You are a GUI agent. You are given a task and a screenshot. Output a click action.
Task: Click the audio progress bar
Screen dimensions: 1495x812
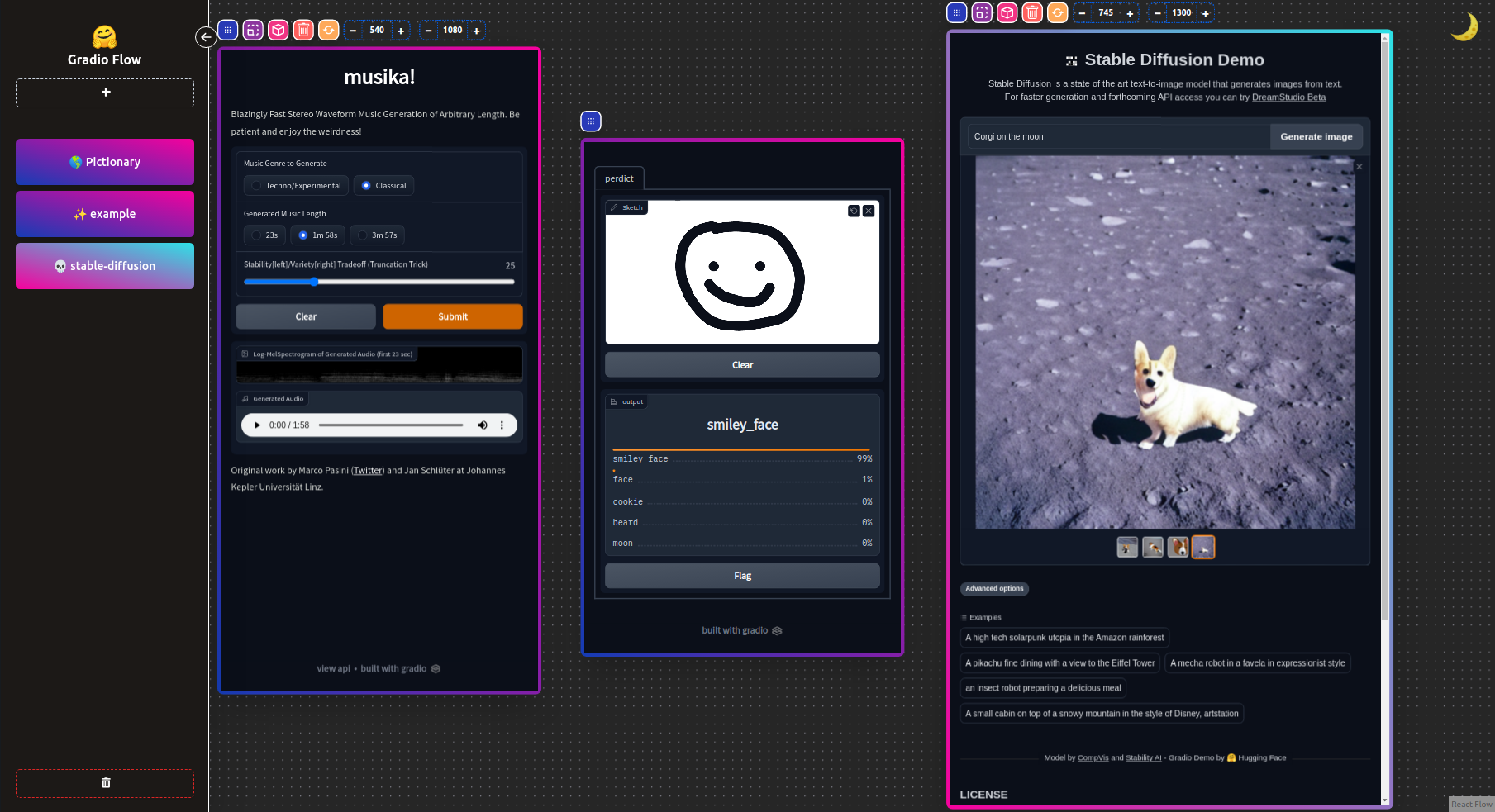pyautogui.click(x=391, y=425)
